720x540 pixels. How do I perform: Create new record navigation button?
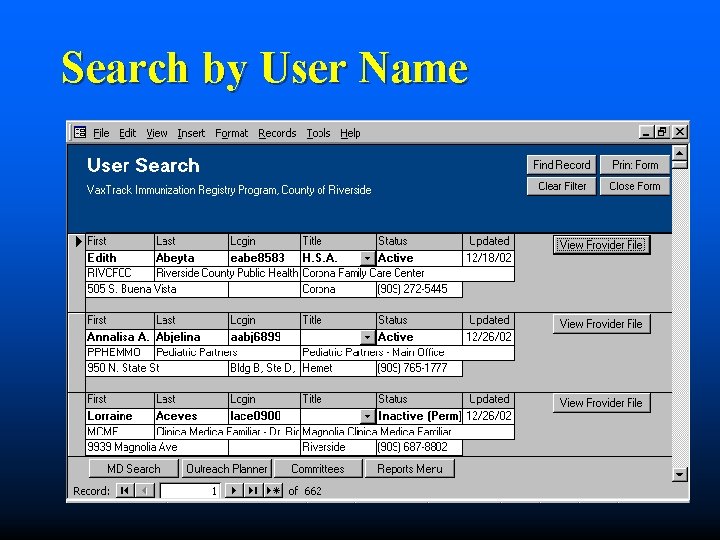[273, 491]
